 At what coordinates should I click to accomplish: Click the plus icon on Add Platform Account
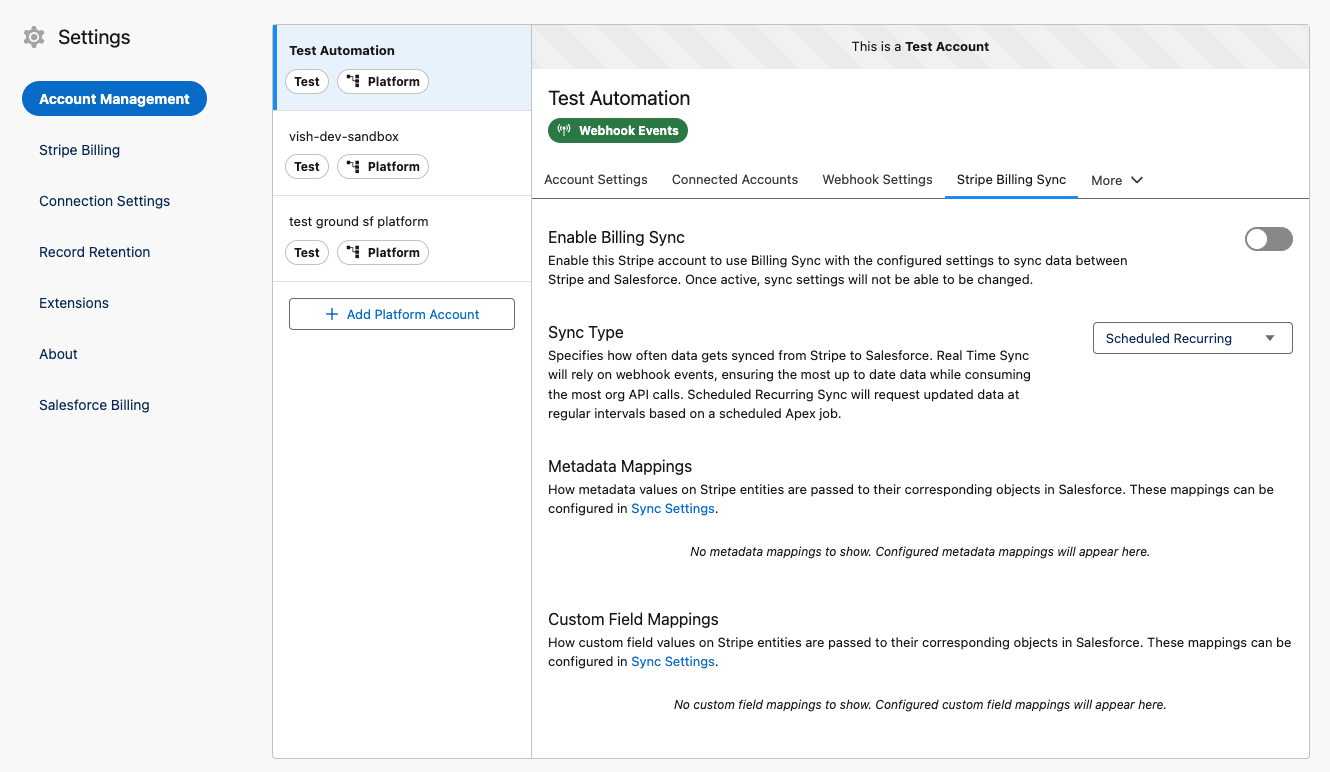point(332,314)
